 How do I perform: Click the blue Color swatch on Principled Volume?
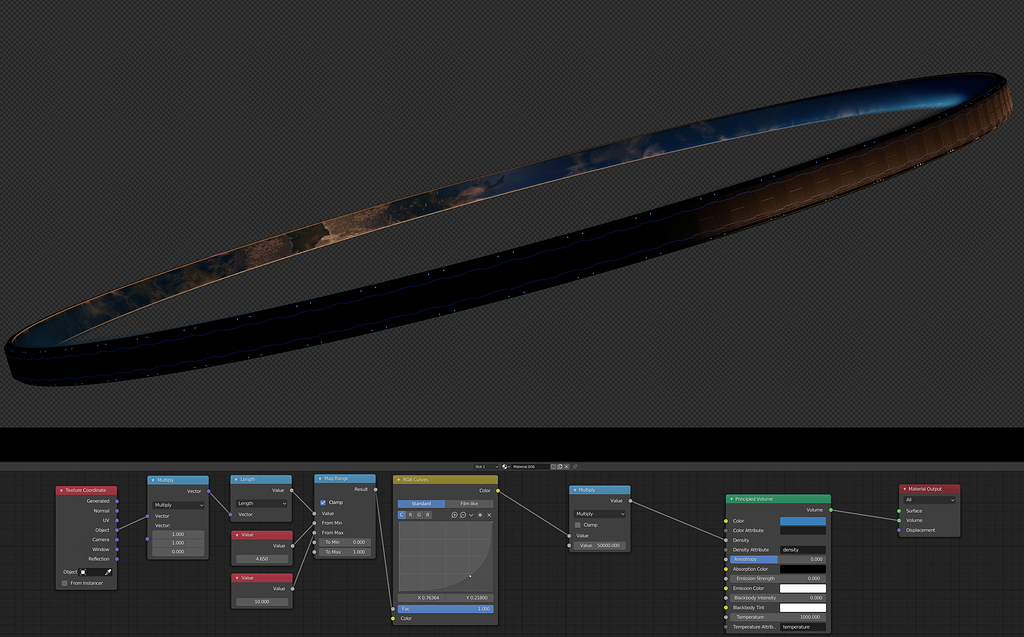coord(805,520)
